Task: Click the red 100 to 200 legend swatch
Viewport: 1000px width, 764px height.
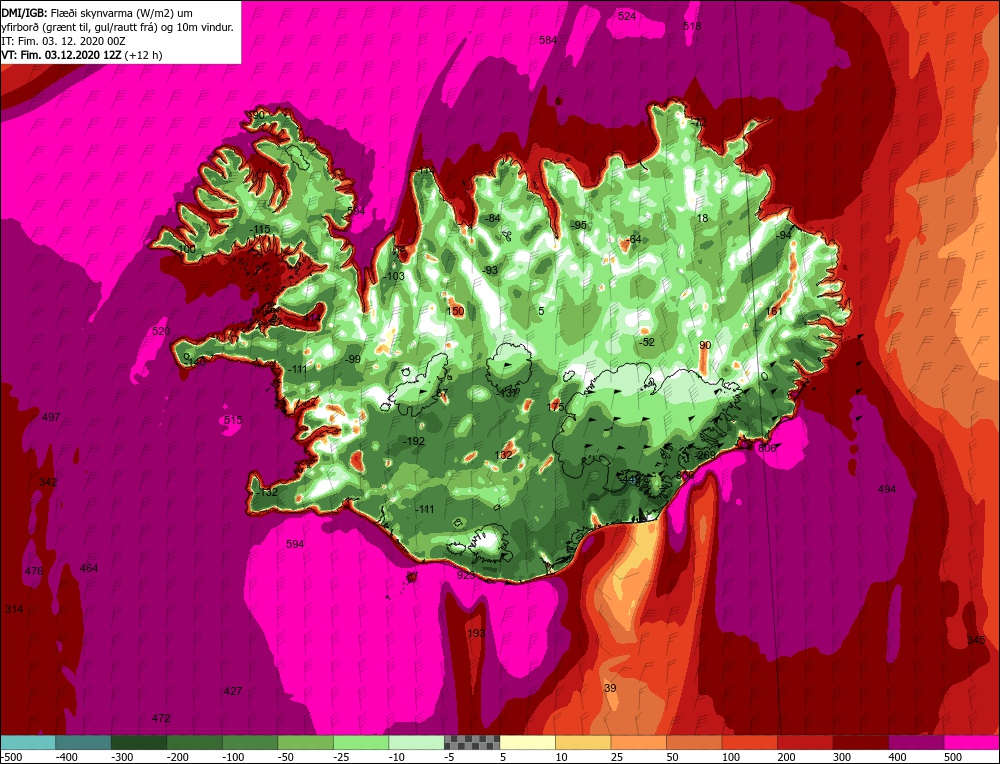Action: (749, 742)
